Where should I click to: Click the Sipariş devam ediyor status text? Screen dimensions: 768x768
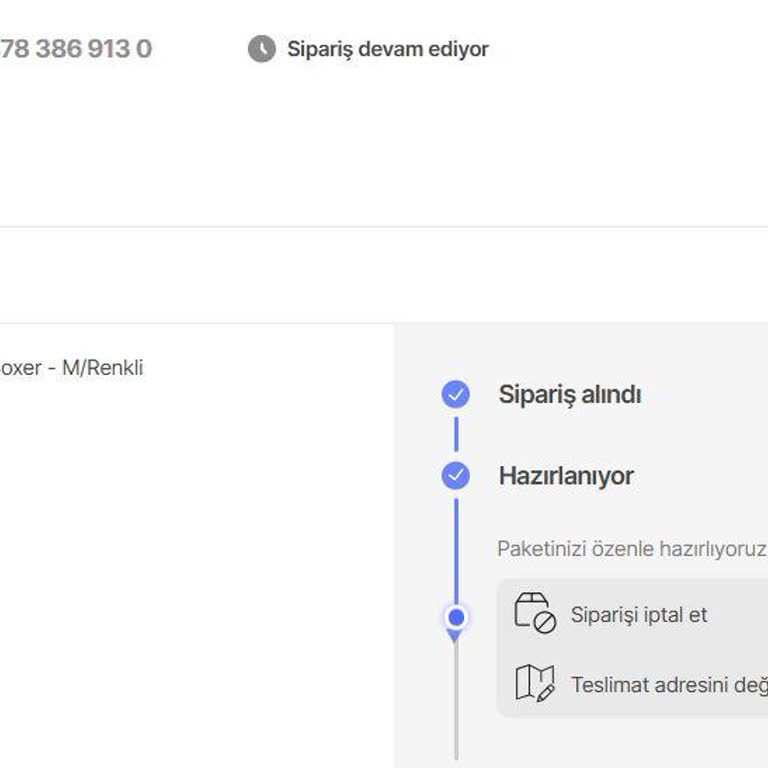(387, 49)
